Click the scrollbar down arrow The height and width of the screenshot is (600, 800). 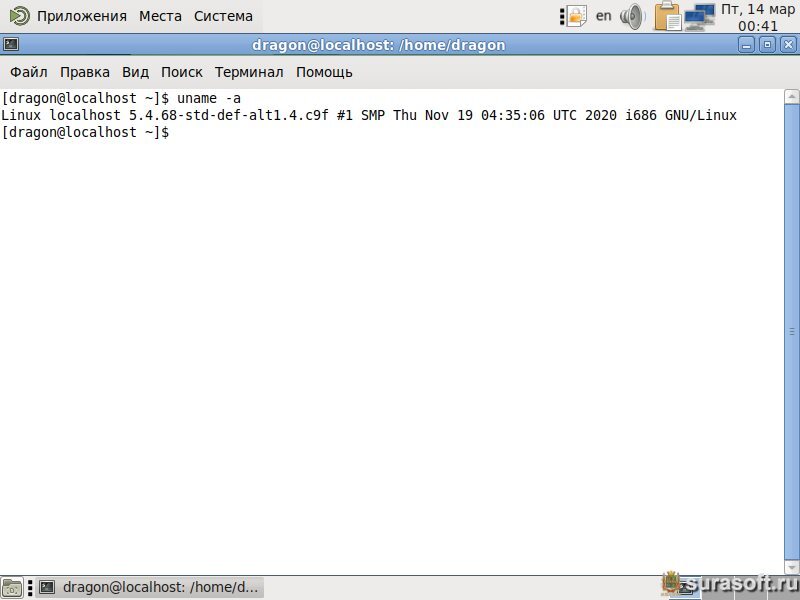[791, 567]
